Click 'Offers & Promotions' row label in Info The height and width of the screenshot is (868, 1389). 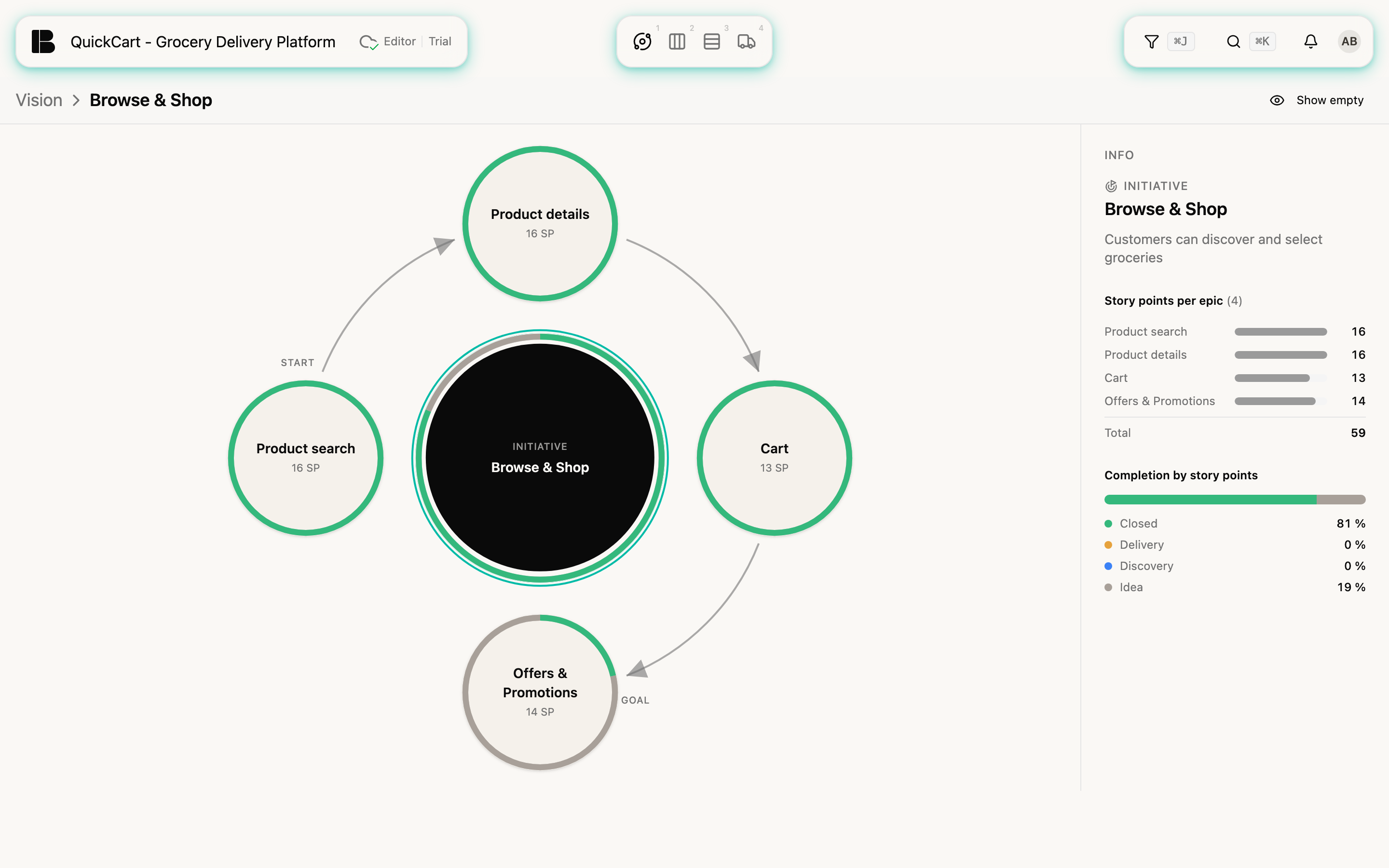click(1159, 401)
